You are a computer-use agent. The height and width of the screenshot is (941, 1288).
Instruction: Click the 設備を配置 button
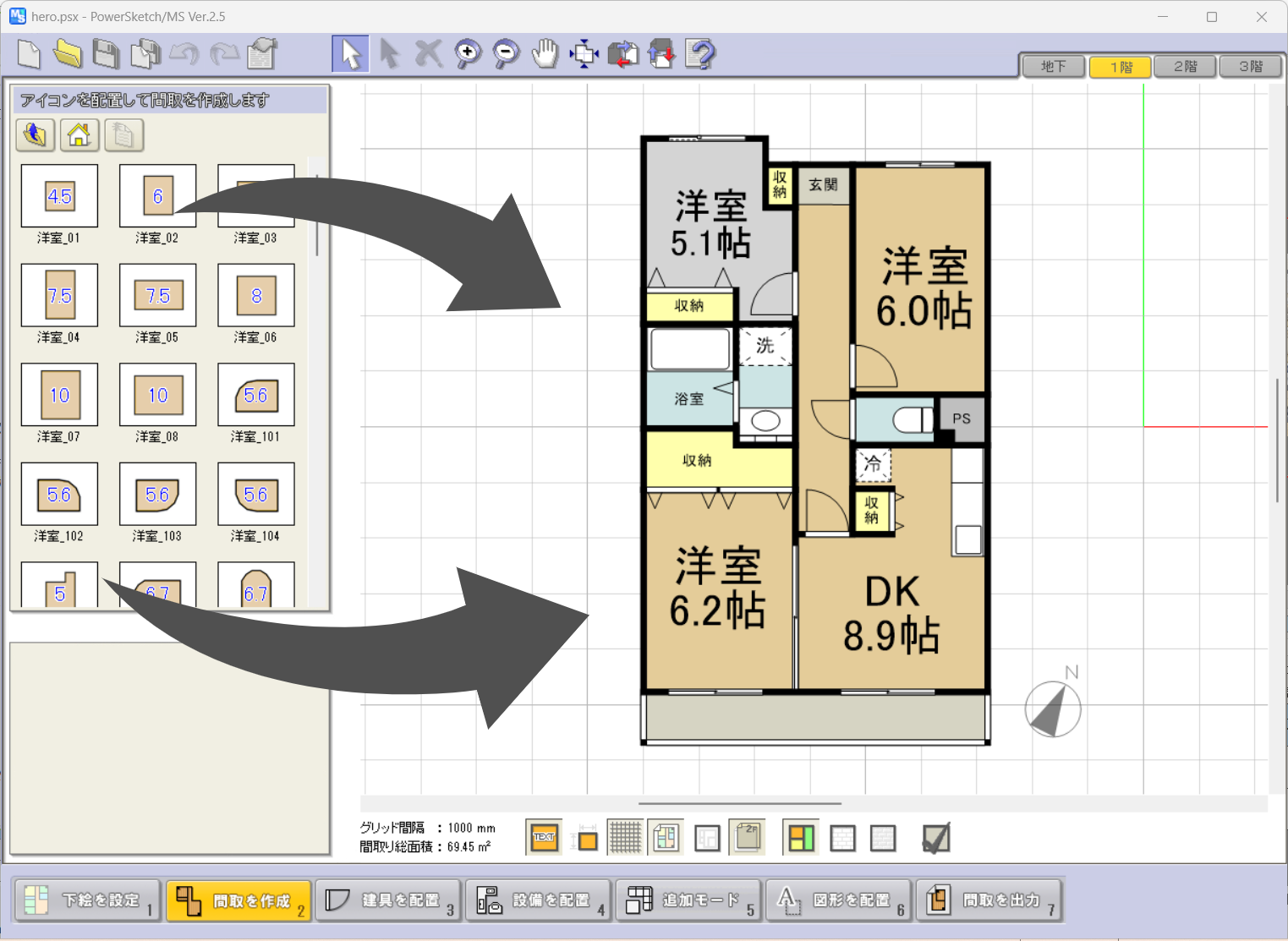click(537, 900)
